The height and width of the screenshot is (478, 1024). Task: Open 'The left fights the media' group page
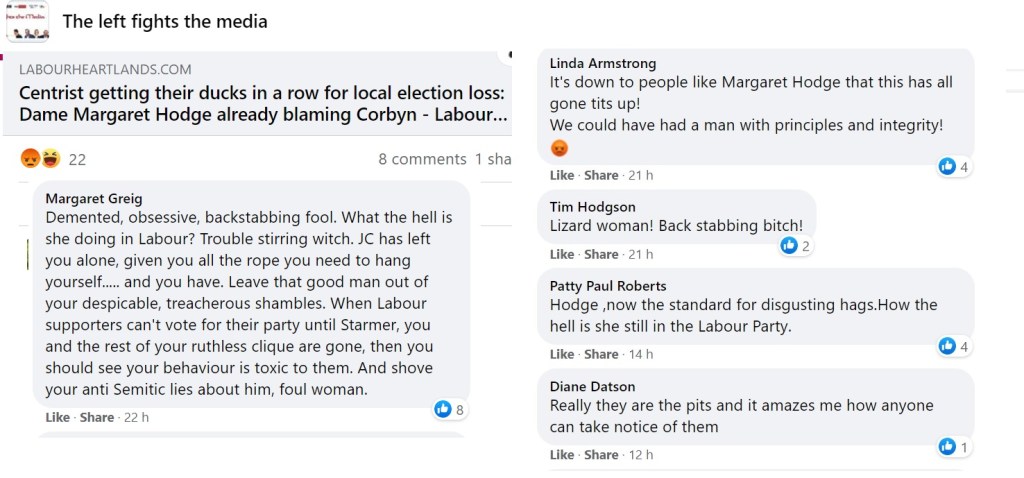(x=165, y=21)
